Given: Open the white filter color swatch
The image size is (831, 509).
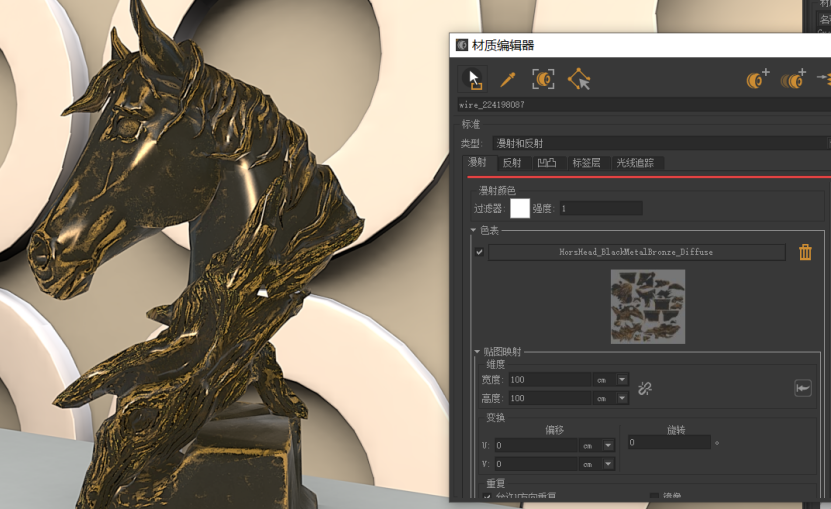Looking at the screenshot, I should click(519, 208).
